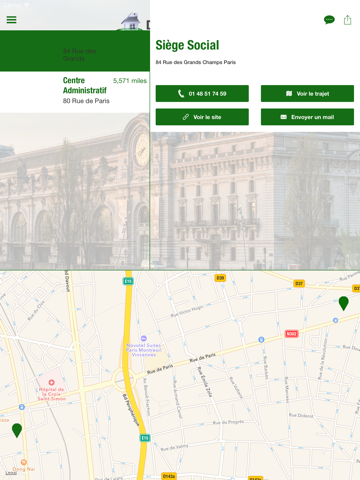The width and height of the screenshot is (360, 480).
Task: Click Envoyer un mail button
Action: 307,117
